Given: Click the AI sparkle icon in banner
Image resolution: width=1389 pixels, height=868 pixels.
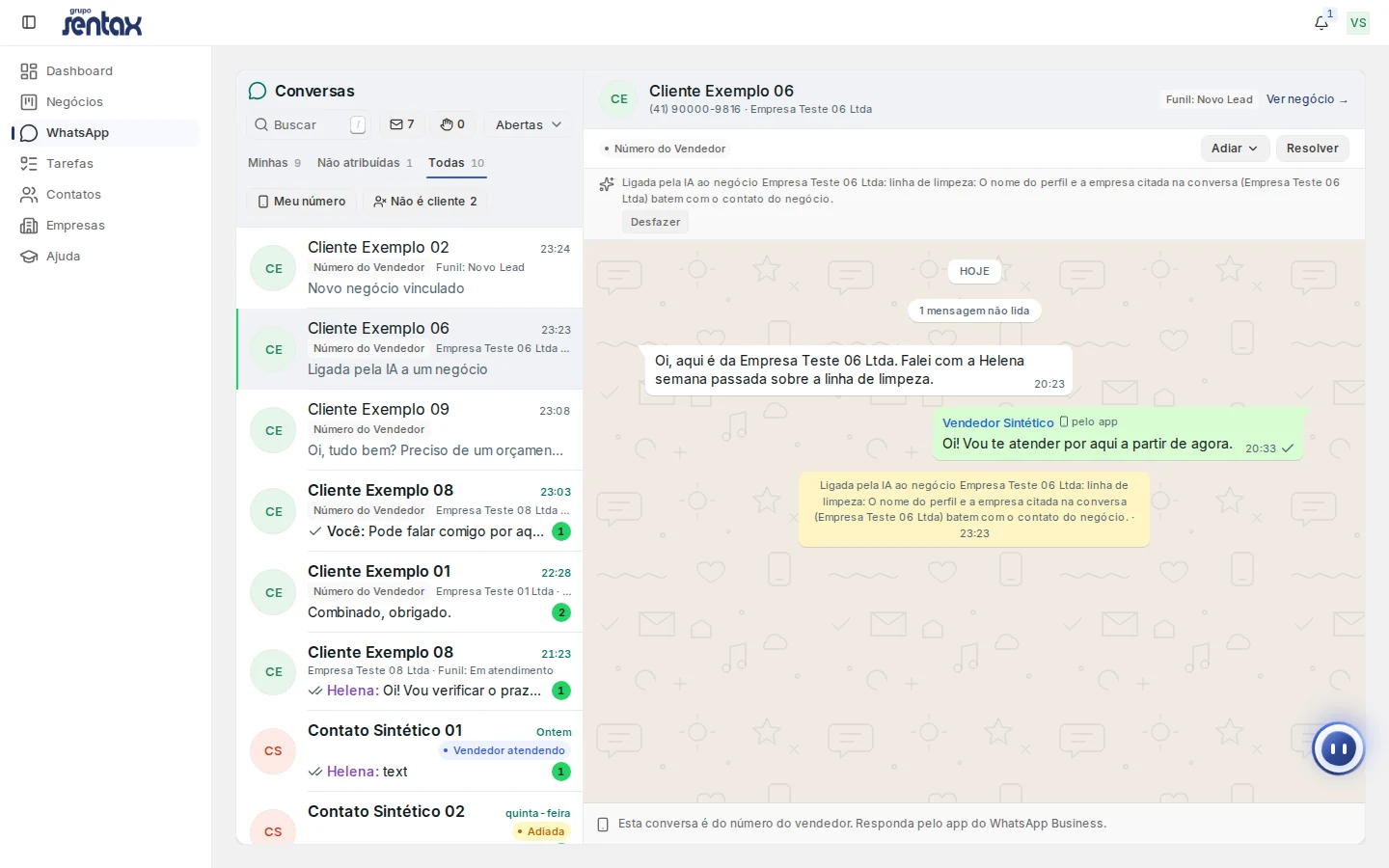Looking at the screenshot, I should click(x=607, y=184).
